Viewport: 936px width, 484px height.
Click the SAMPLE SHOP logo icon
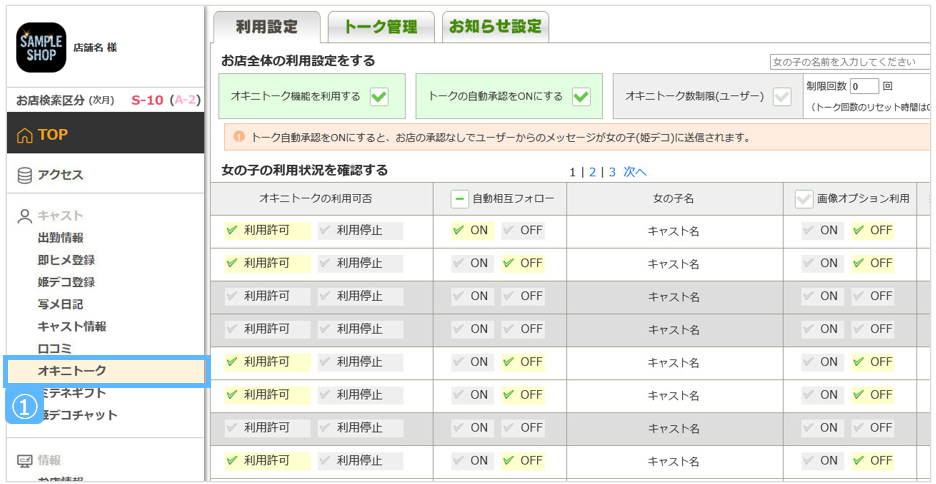(x=42, y=48)
